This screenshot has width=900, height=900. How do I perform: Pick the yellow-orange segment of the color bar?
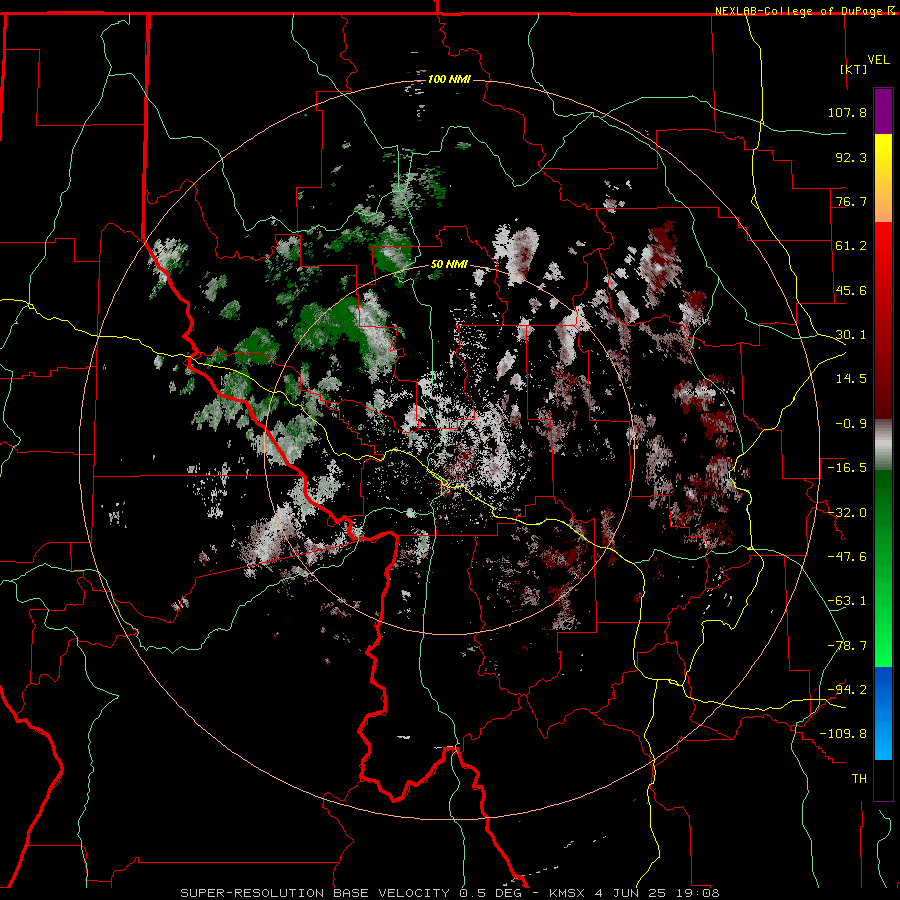883,178
